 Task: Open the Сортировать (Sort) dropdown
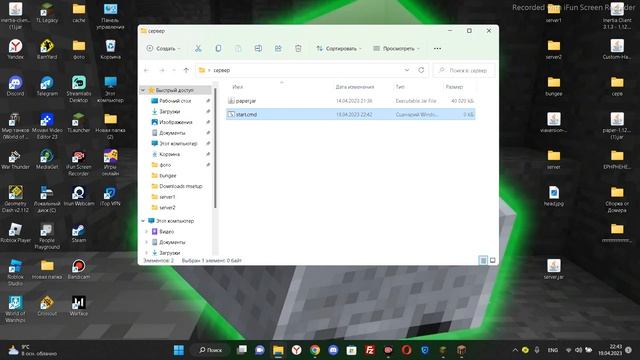pyautogui.click(x=339, y=49)
